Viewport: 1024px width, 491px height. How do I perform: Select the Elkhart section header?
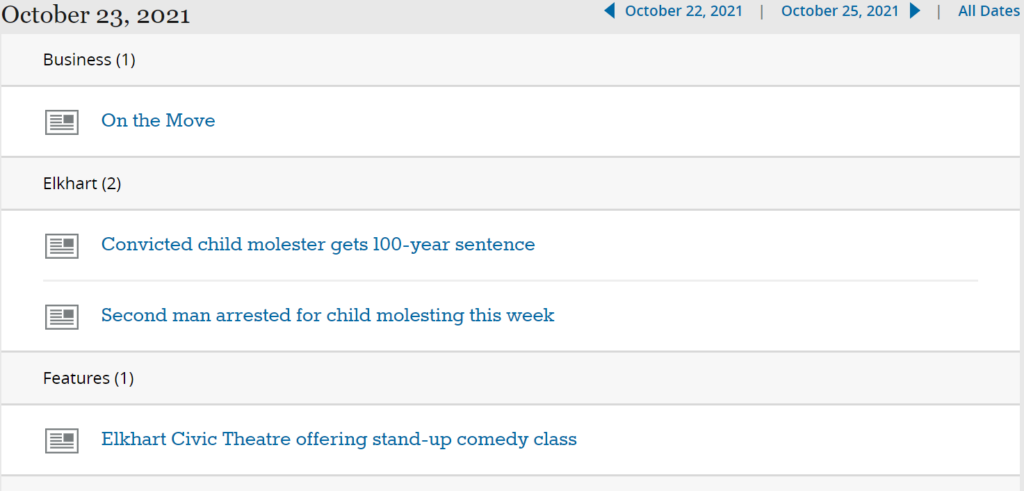point(70,184)
